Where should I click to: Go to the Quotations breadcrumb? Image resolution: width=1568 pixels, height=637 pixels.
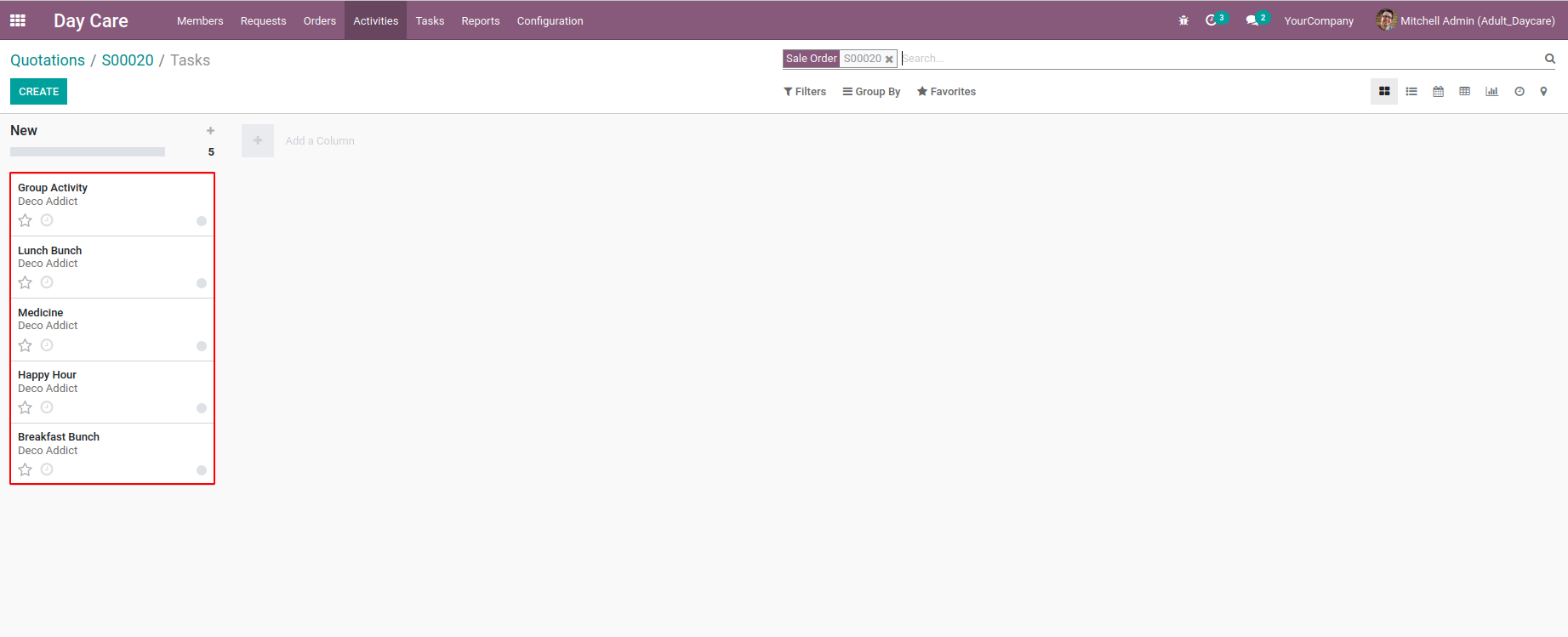click(x=48, y=60)
